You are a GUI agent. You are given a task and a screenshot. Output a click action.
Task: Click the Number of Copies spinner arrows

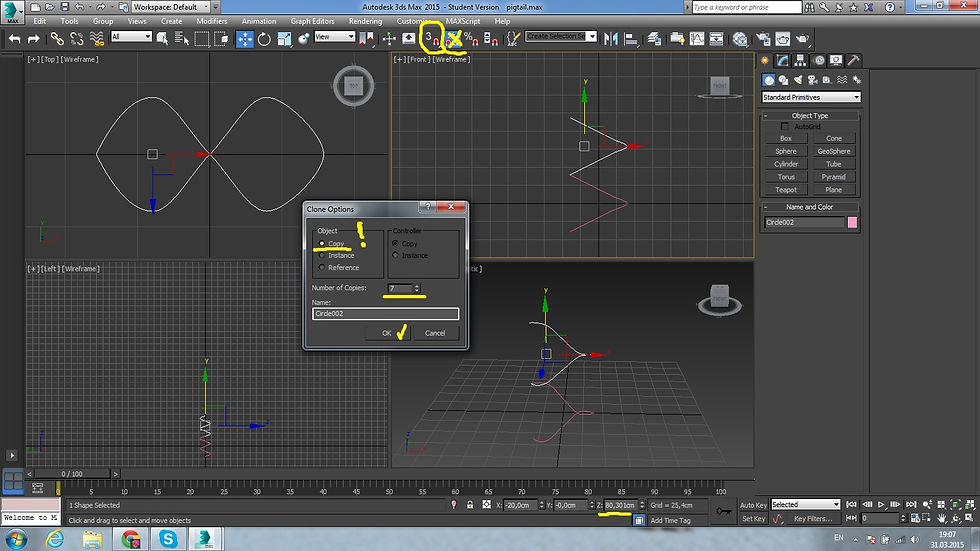click(417, 288)
